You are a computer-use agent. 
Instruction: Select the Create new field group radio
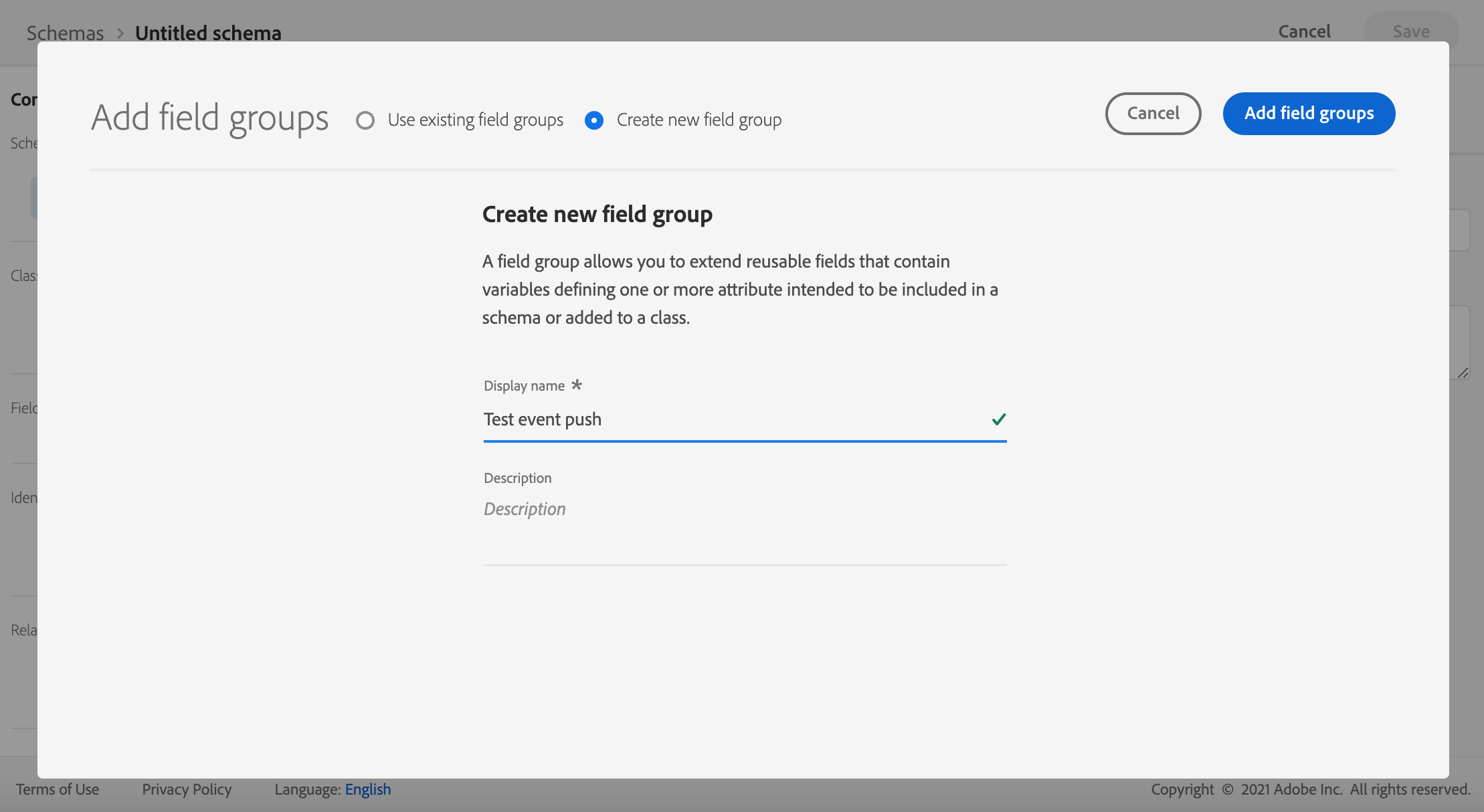[594, 120]
